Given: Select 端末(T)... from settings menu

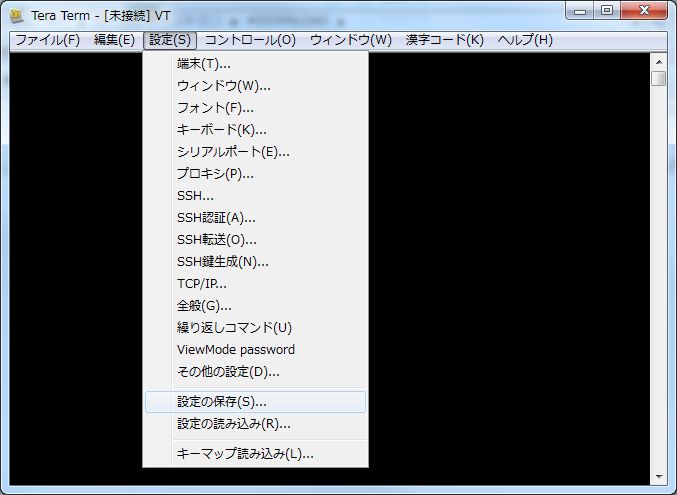Looking at the screenshot, I should pos(203,64).
